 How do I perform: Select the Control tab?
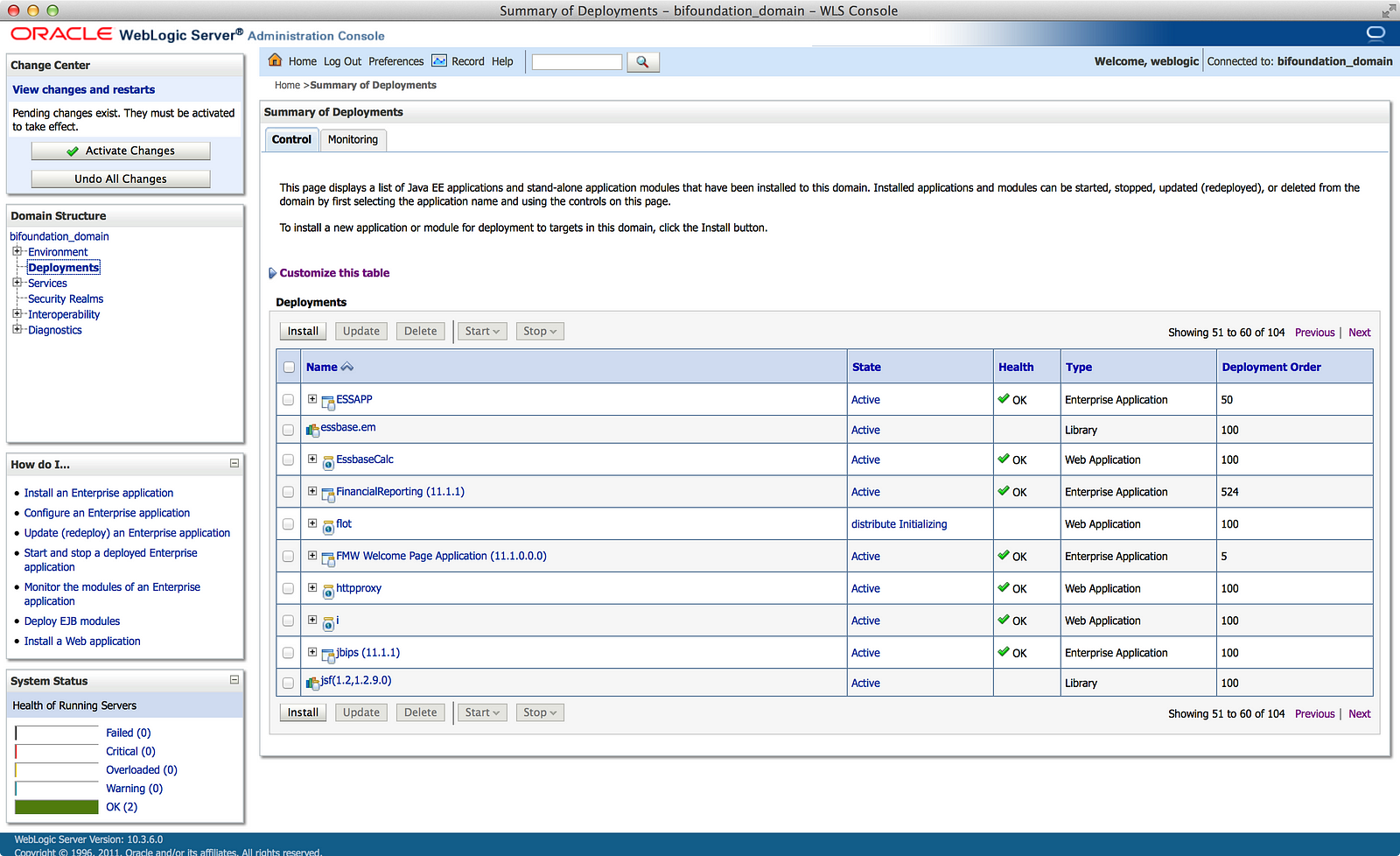(x=291, y=140)
